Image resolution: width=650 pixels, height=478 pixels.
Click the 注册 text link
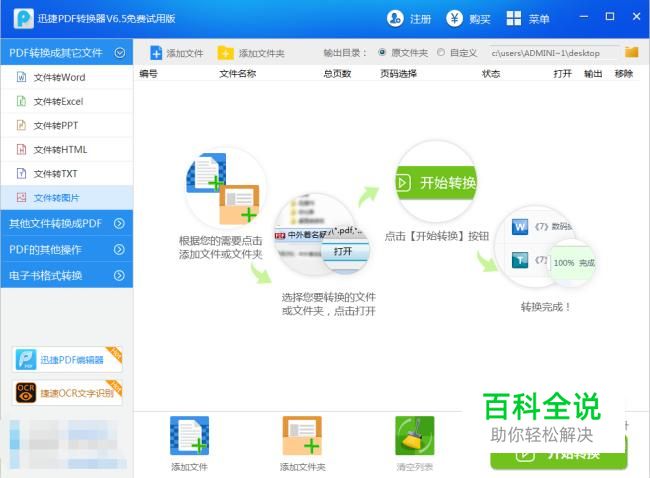[420, 19]
